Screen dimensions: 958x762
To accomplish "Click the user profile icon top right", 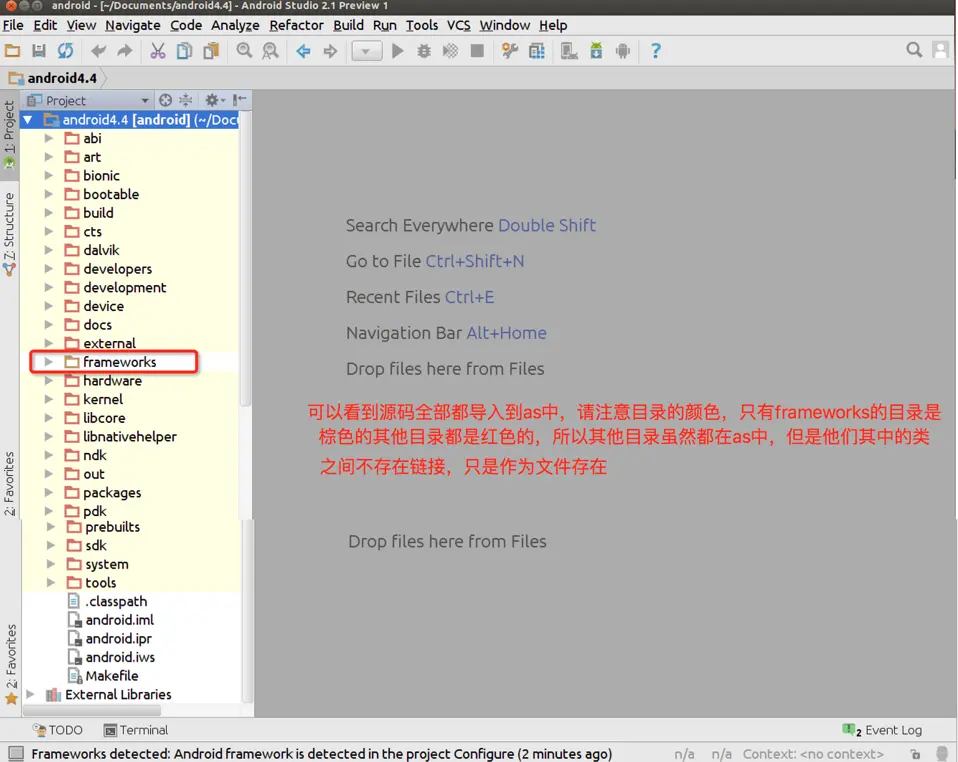I will pyautogui.click(x=940, y=50).
